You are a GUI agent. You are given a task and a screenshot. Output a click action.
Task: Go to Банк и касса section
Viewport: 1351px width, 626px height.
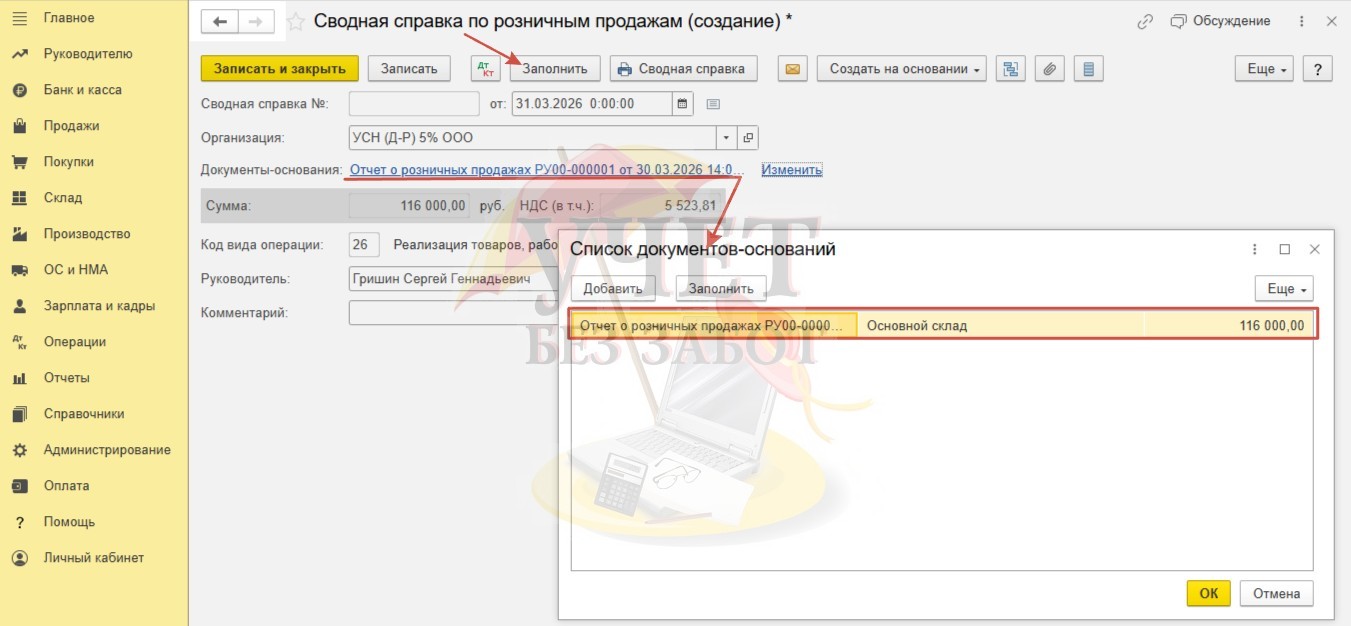(82, 90)
